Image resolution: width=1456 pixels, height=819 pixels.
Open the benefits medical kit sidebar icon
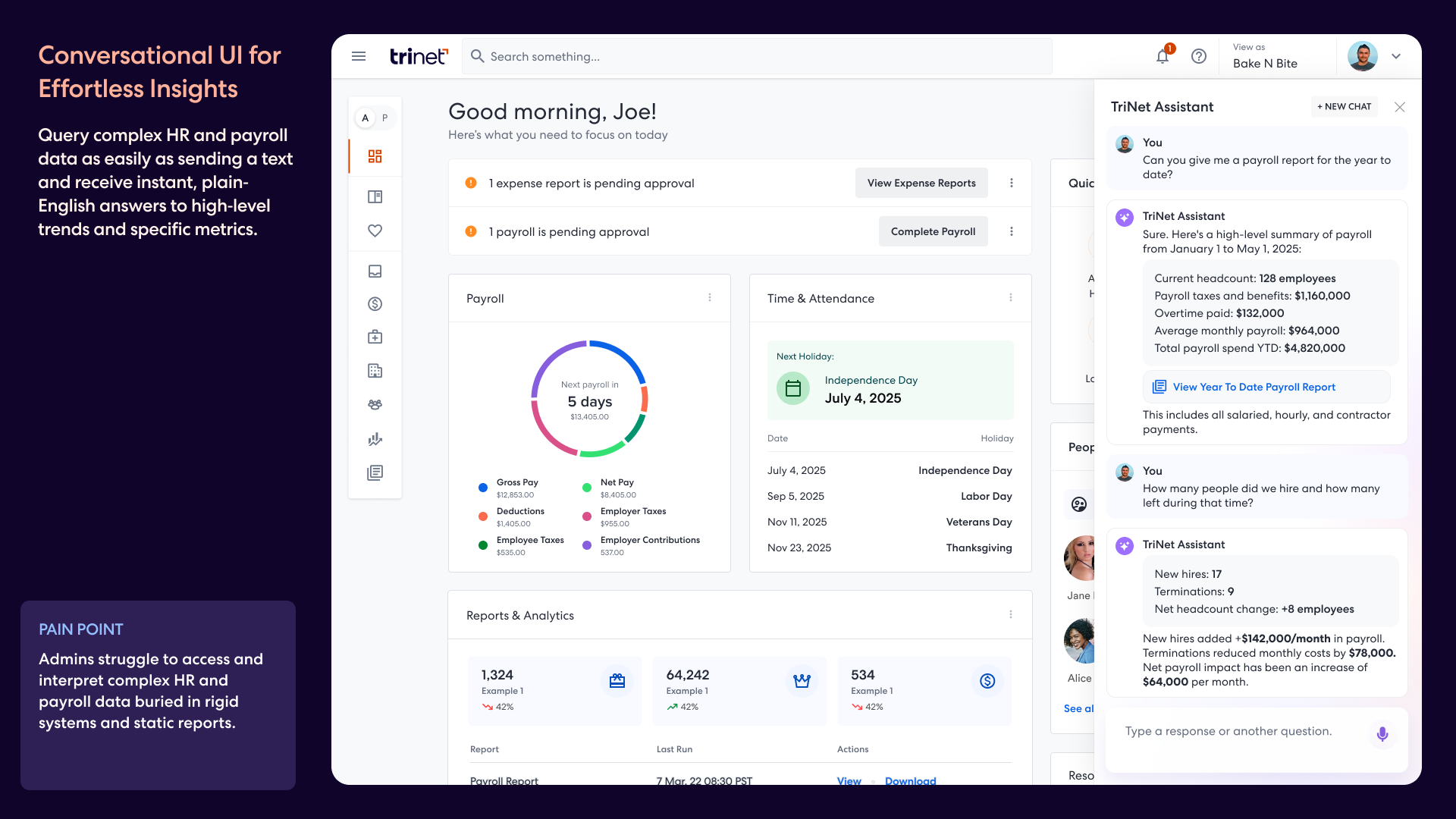375,337
